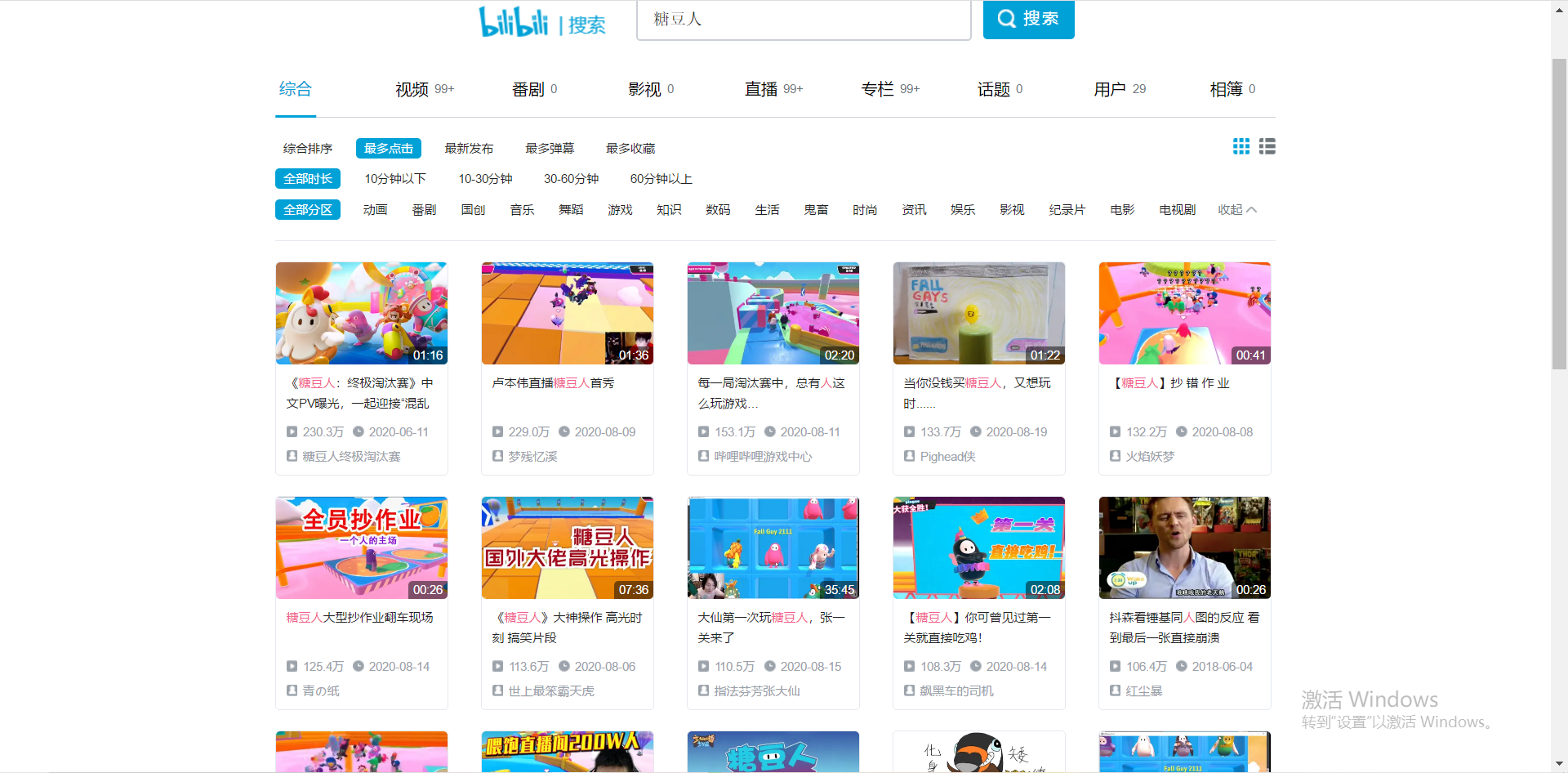Filter duration to 60分钟以上
The image size is (1568, 773).
pos(661,178)
